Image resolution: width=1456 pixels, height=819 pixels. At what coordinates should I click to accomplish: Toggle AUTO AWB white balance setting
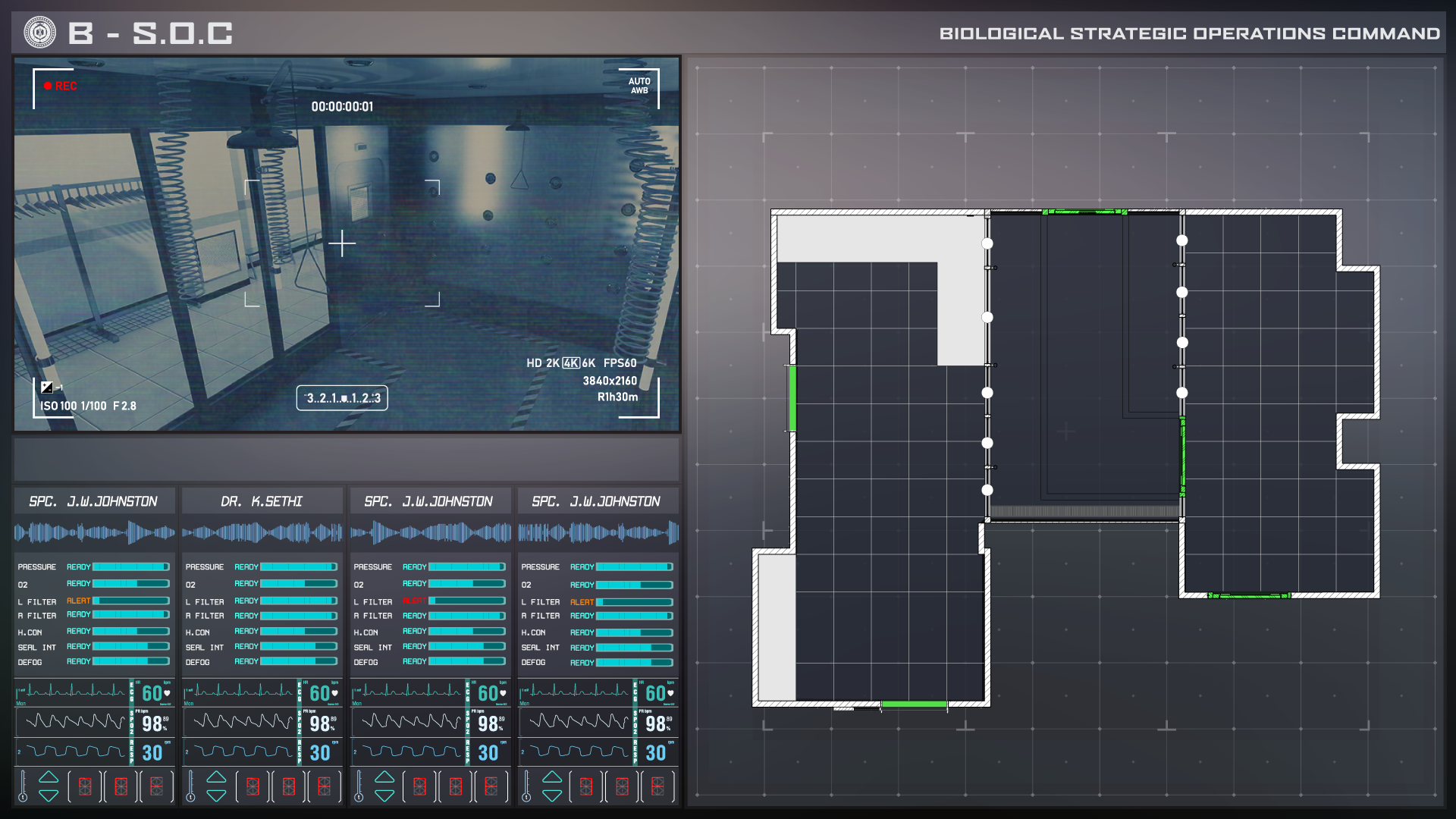point(639,86)
